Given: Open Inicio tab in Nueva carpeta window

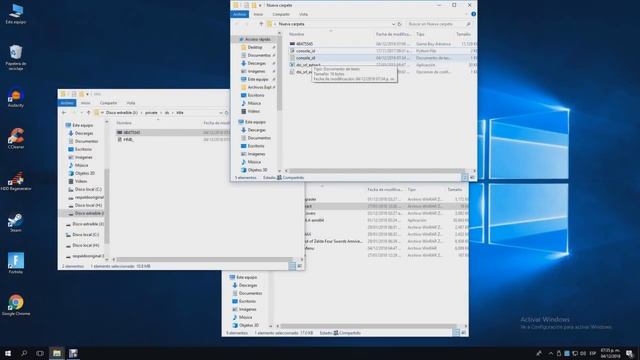Looking at the screenshot, I should point(258,14).
